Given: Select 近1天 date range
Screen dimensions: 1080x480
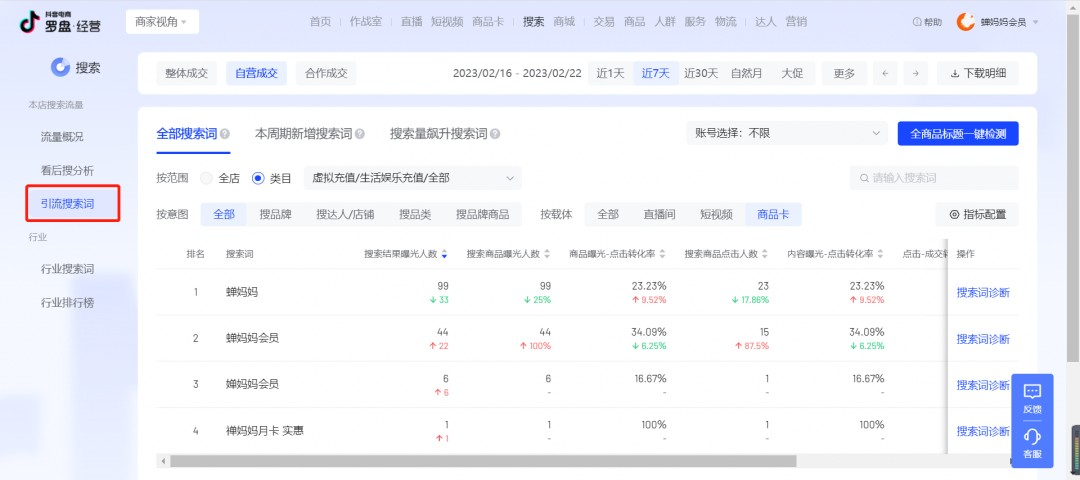Looking at the screenshot, I should (610, 74).
